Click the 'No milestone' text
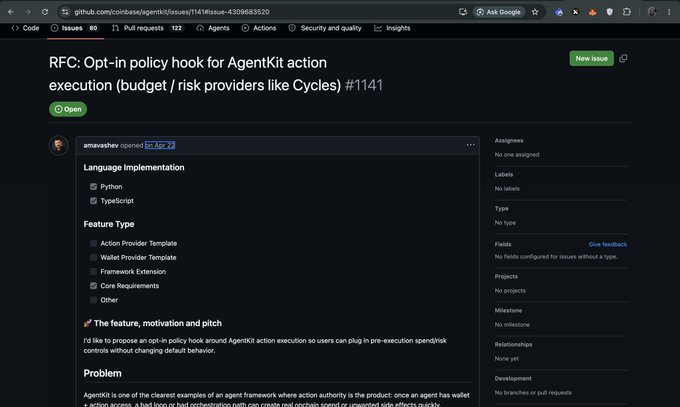Viewport: 680px width, 407px height. [x=512, y=325]
